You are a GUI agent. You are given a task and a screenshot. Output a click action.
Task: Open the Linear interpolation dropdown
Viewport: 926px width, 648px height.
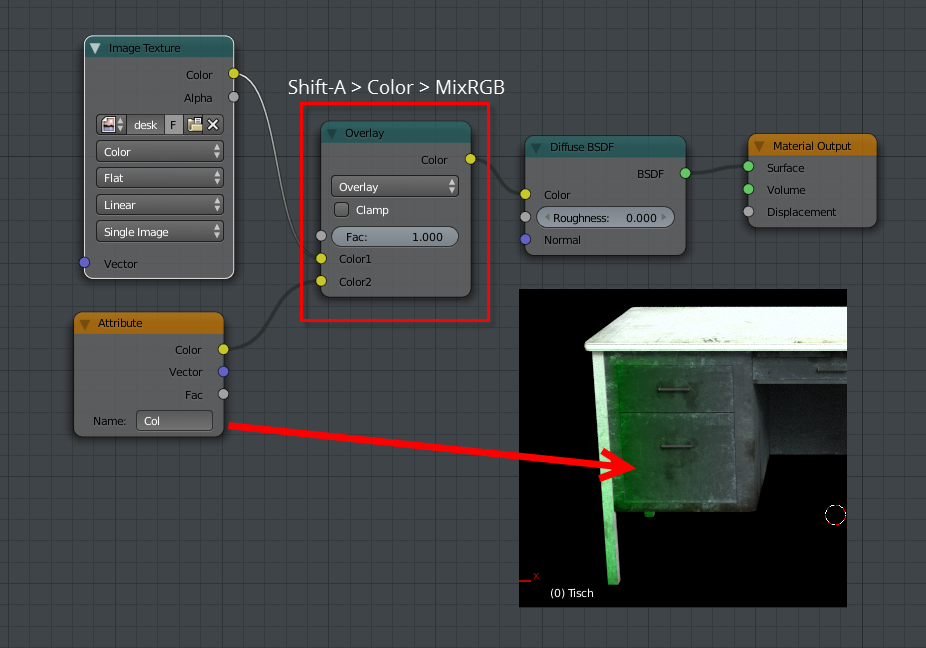coord(159,205)
